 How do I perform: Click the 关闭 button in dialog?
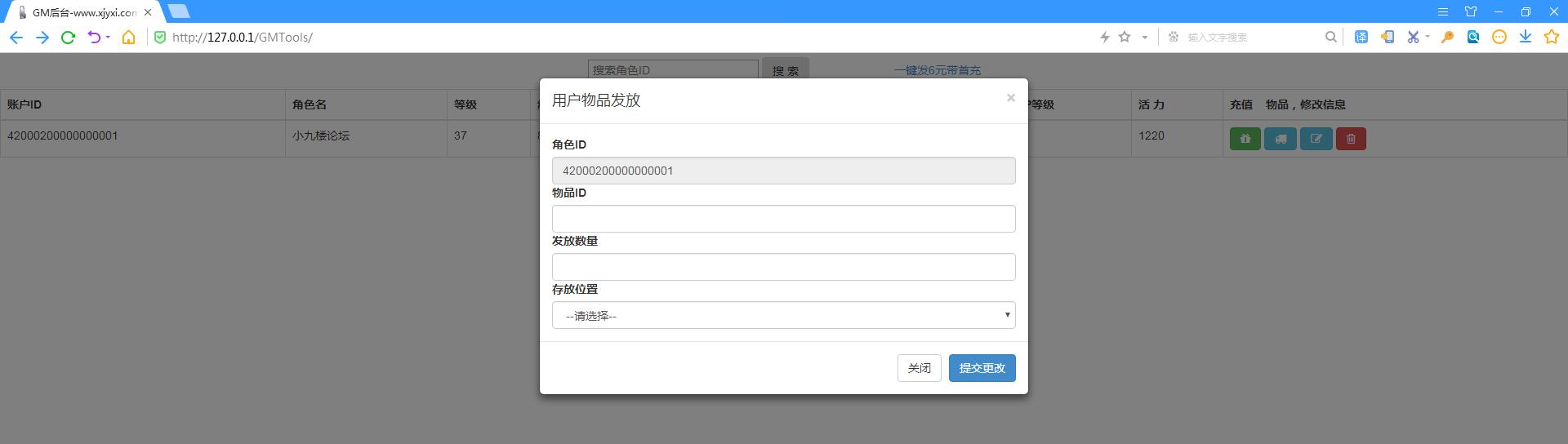point(919,368)
